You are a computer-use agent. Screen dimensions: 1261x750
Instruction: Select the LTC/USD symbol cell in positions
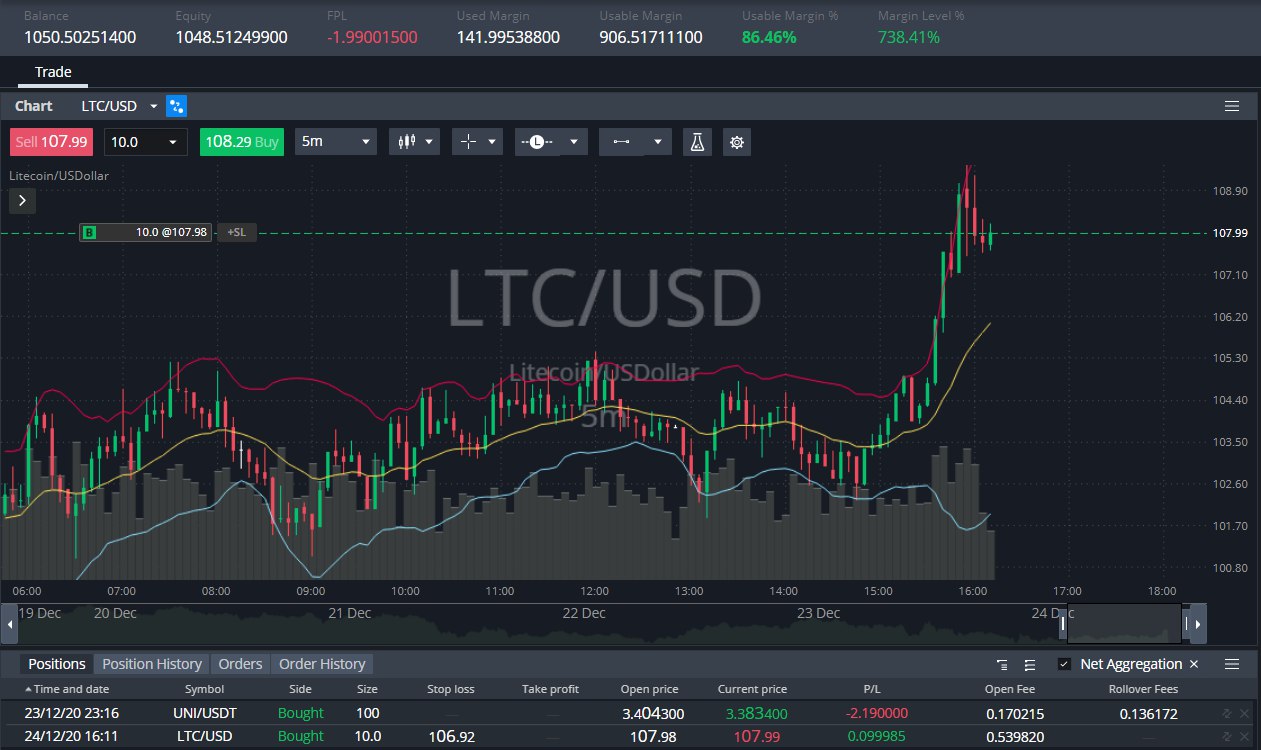(205, 736)
